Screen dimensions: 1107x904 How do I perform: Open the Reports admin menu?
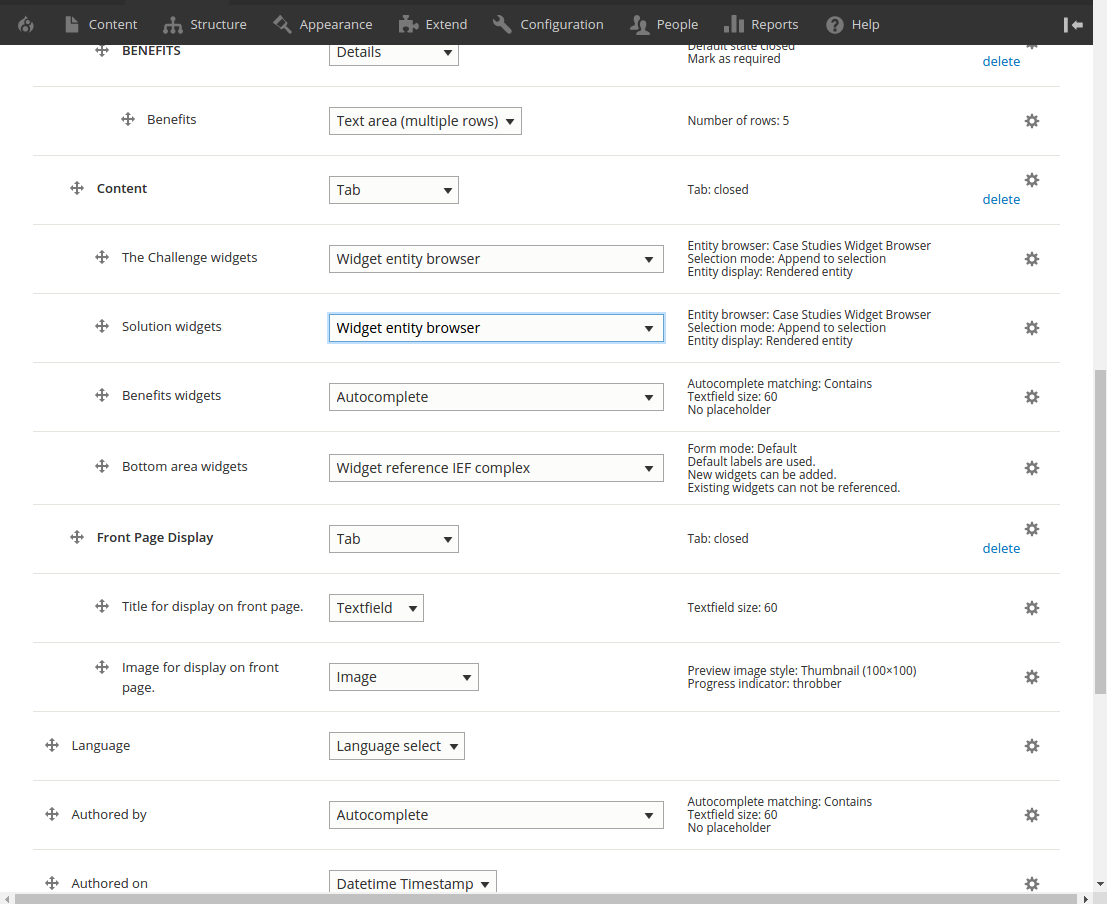click(761, 25)
